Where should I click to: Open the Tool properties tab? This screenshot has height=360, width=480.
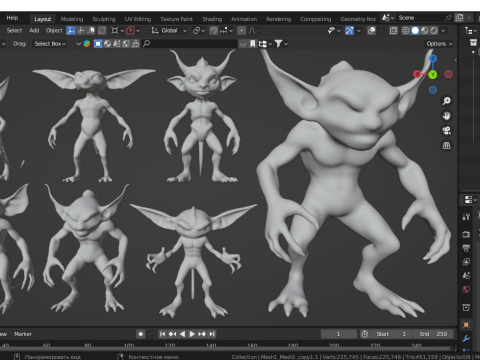coord(466,217)
